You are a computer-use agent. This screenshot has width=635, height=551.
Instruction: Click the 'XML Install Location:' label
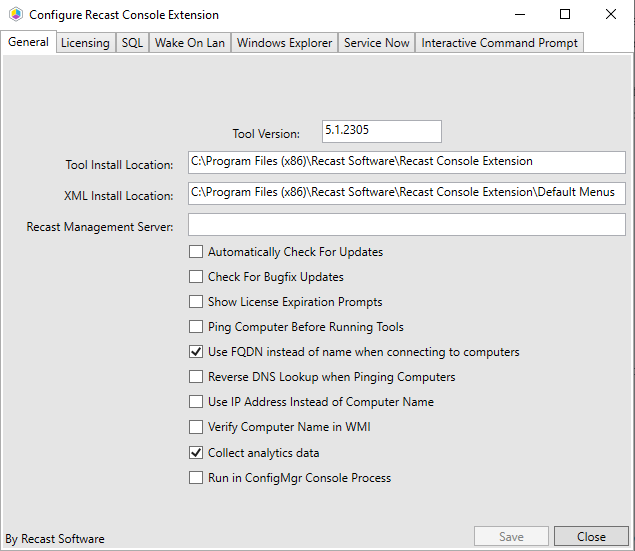[x=118, y=196]
